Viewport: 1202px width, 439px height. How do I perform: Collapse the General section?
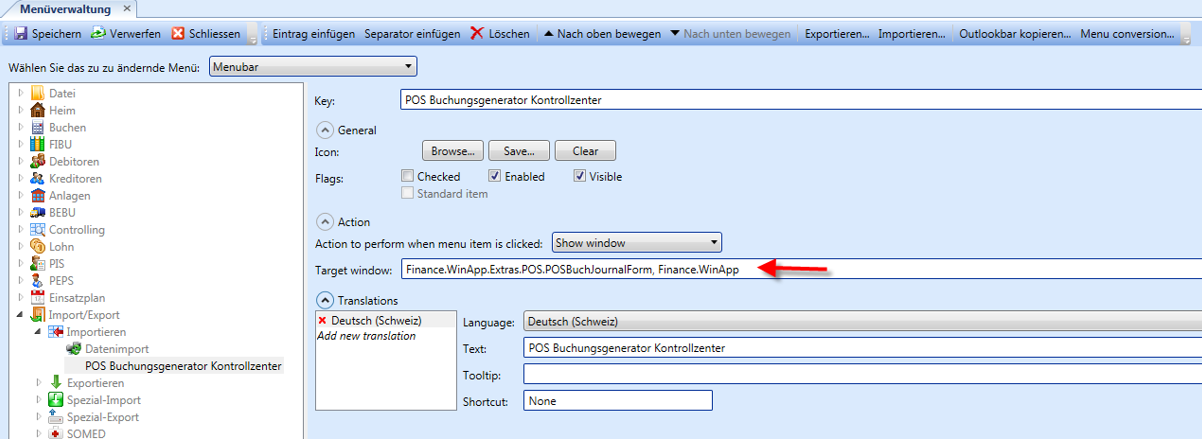tap(324, 130)
